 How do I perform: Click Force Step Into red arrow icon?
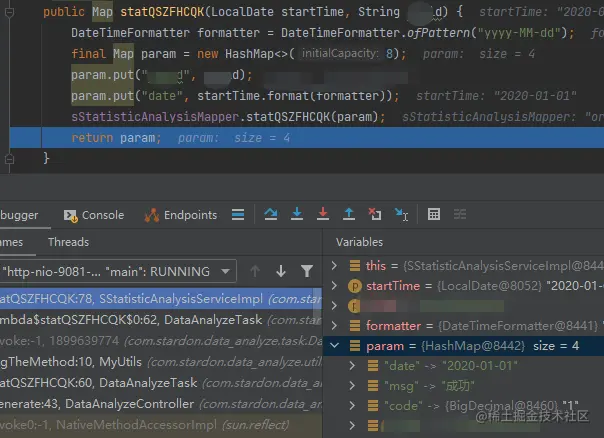(x=323, y=214)
